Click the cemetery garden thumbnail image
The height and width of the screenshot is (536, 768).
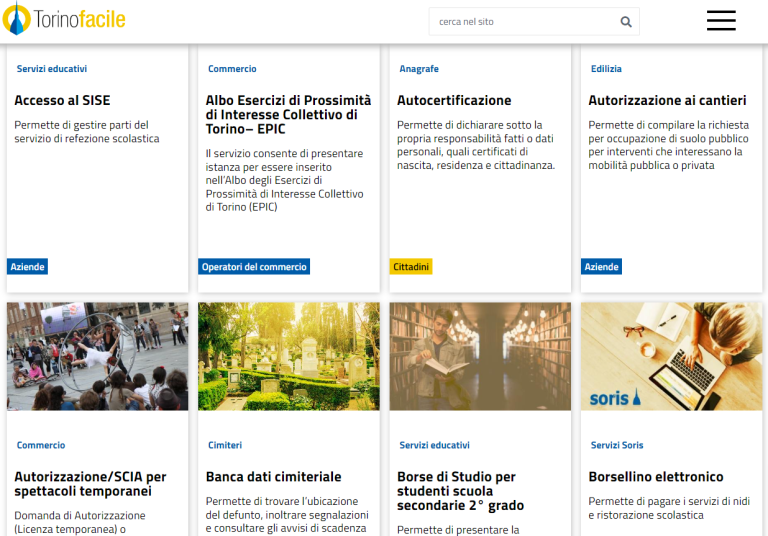(289, 356)
